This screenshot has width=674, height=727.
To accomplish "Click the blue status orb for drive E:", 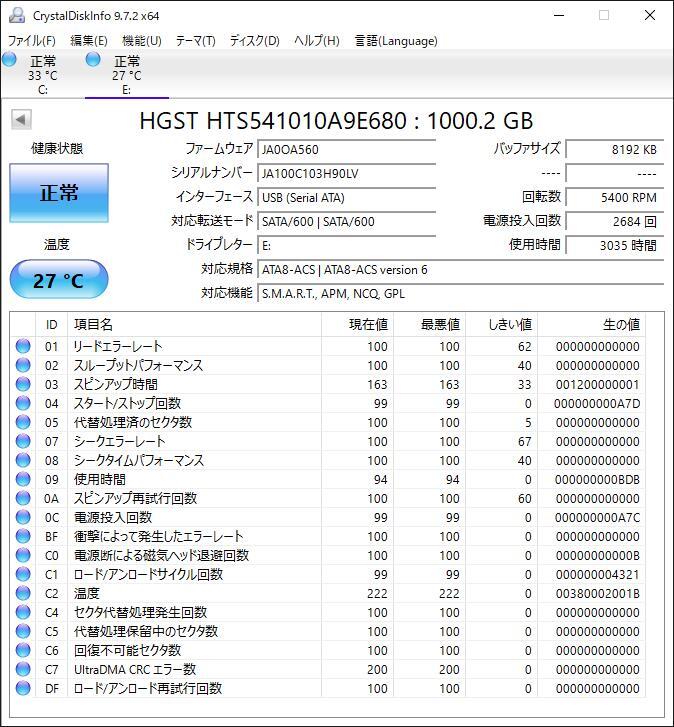I will click(x=93, y=59).
